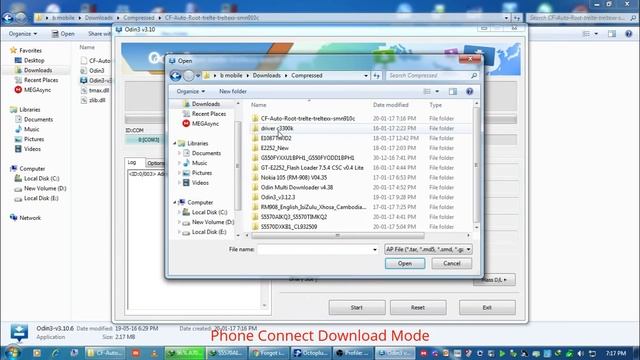The height and width of the screenshot is (360, 640).
Task: Click the Exit button in Odin3
Action: tap(487, 308)
